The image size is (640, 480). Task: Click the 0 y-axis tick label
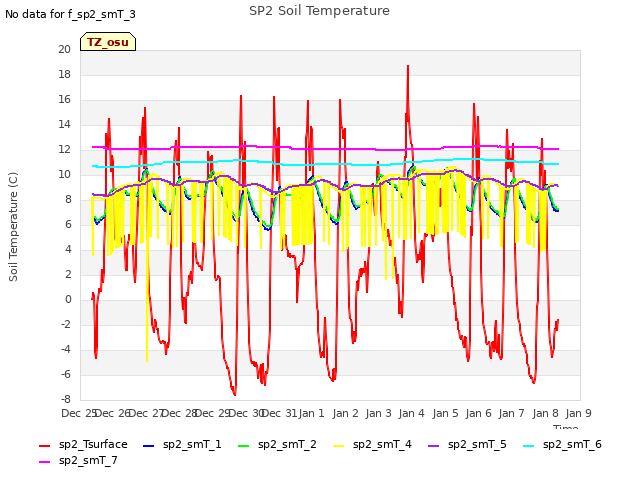pyautogui.click(x=68, y=300)
